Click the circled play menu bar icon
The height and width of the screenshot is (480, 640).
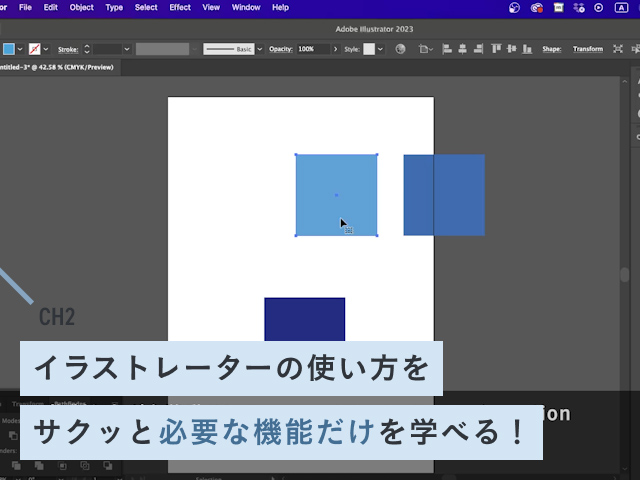[x=598, y=8]
